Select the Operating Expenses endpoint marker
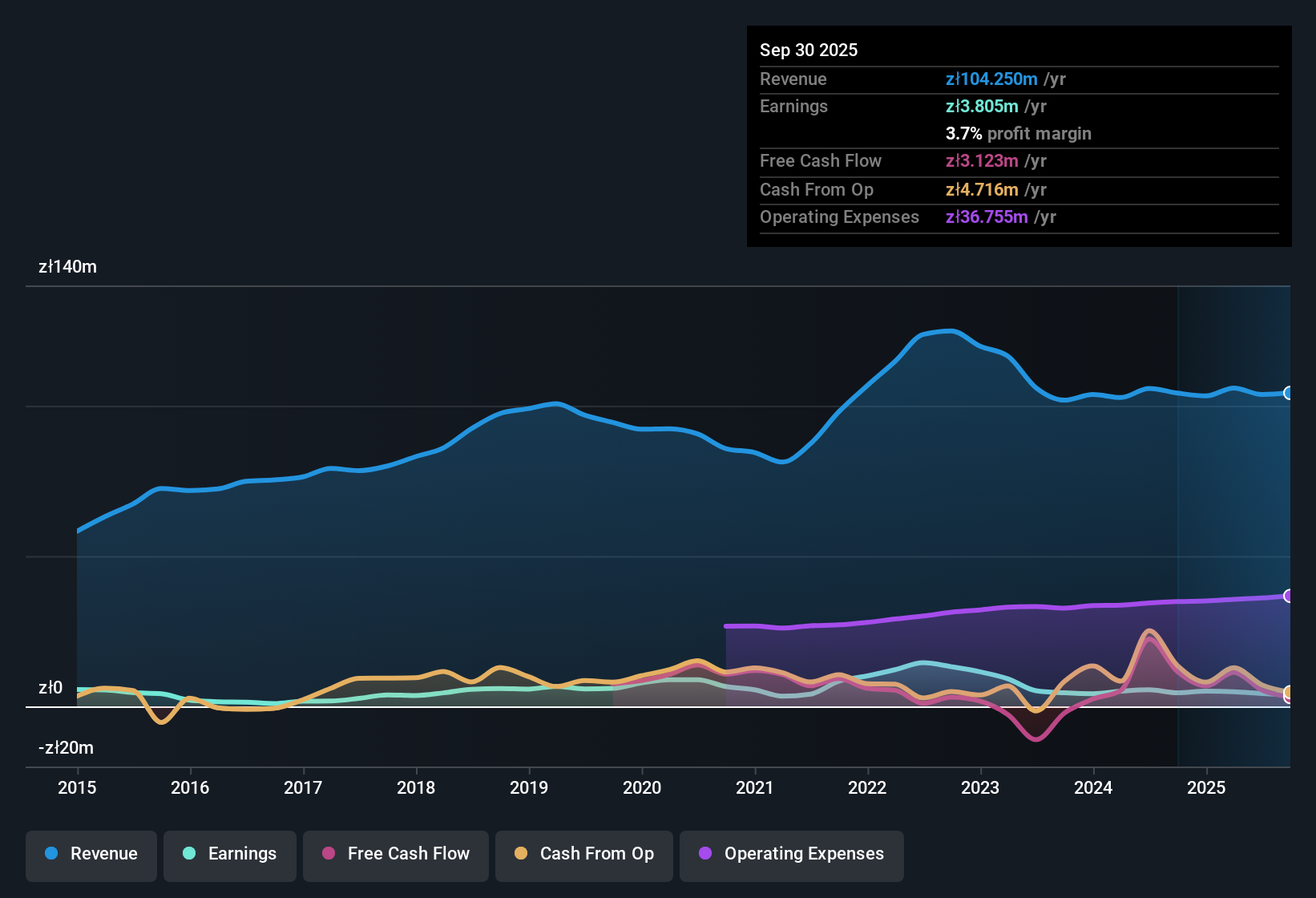The image size is (1316, 898). click(x=1289, y=596)
